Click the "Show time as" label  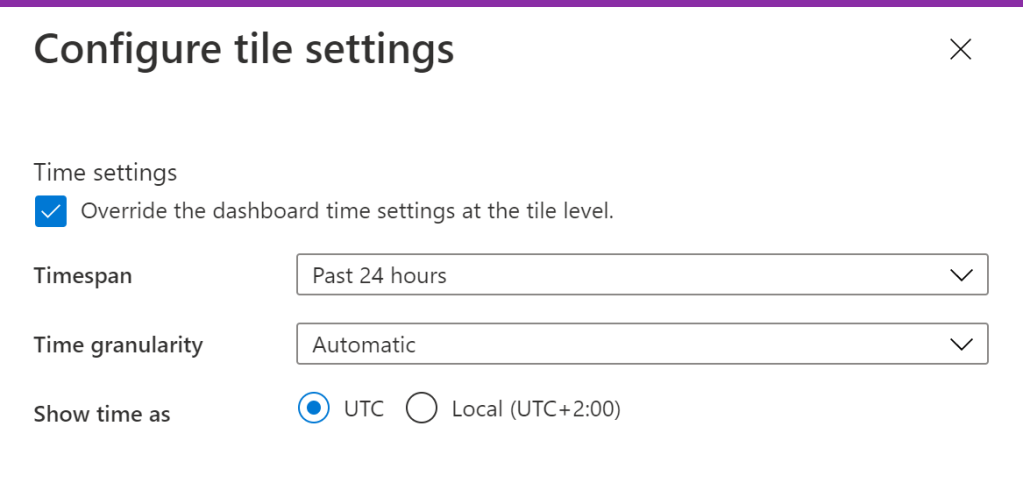coord(102,414)
